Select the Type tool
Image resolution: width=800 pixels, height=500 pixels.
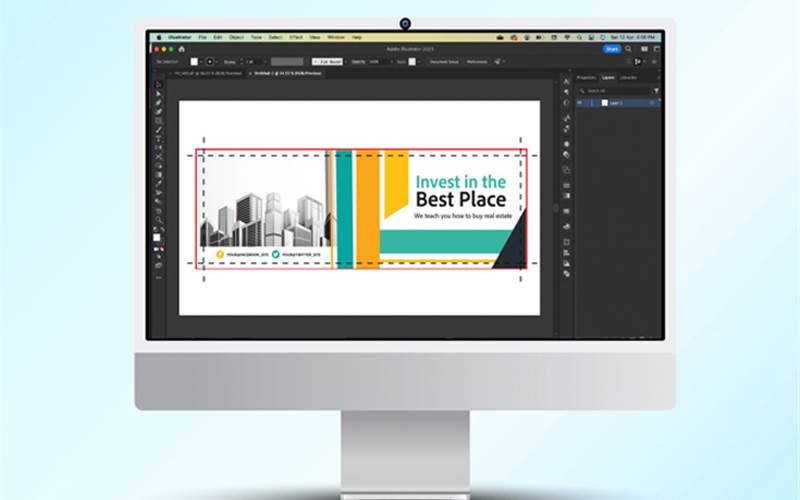(159, 139)
